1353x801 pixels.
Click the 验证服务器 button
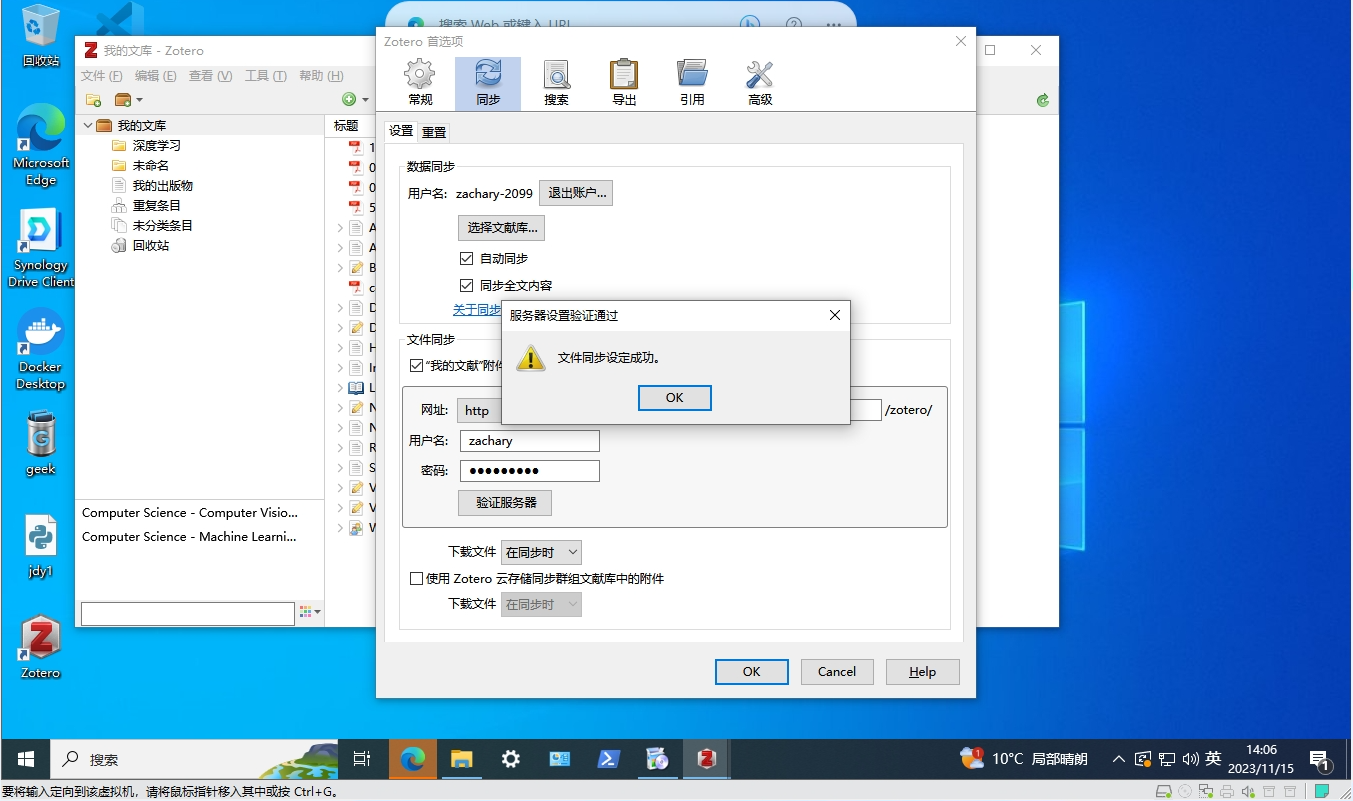point(505,503)
